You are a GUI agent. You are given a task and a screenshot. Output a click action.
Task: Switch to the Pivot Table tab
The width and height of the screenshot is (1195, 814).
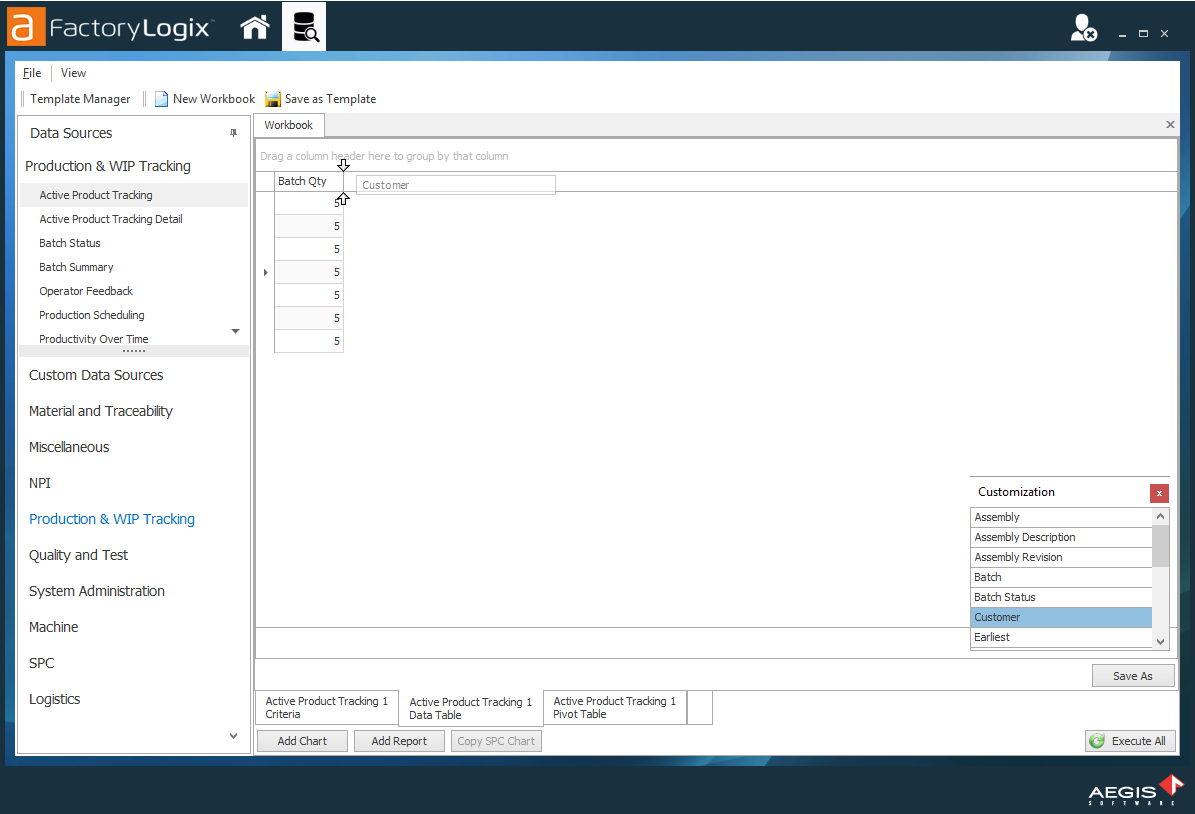613,707
